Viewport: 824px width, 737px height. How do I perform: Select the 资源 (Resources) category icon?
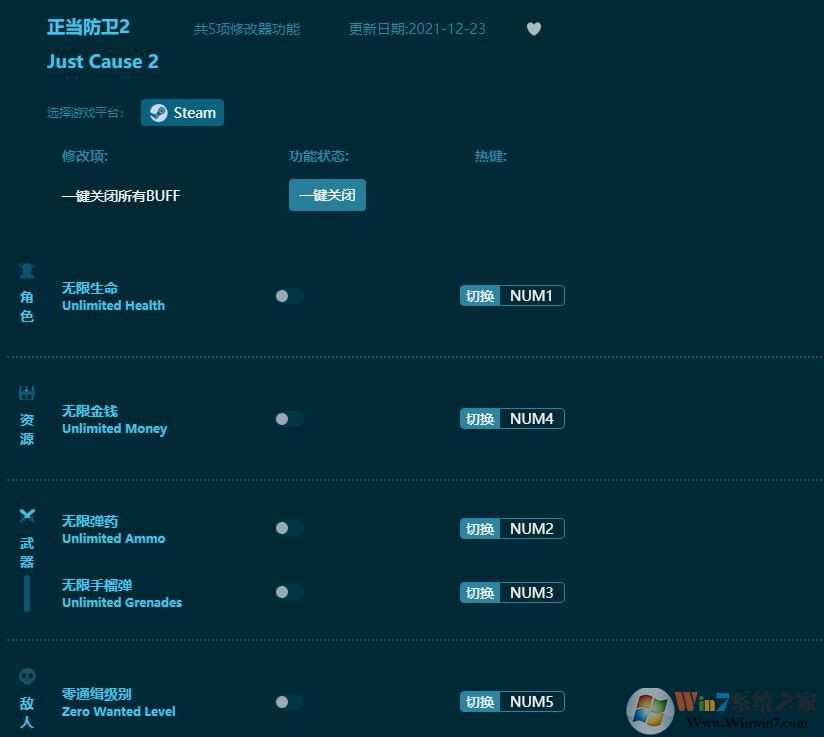[27, 392]
